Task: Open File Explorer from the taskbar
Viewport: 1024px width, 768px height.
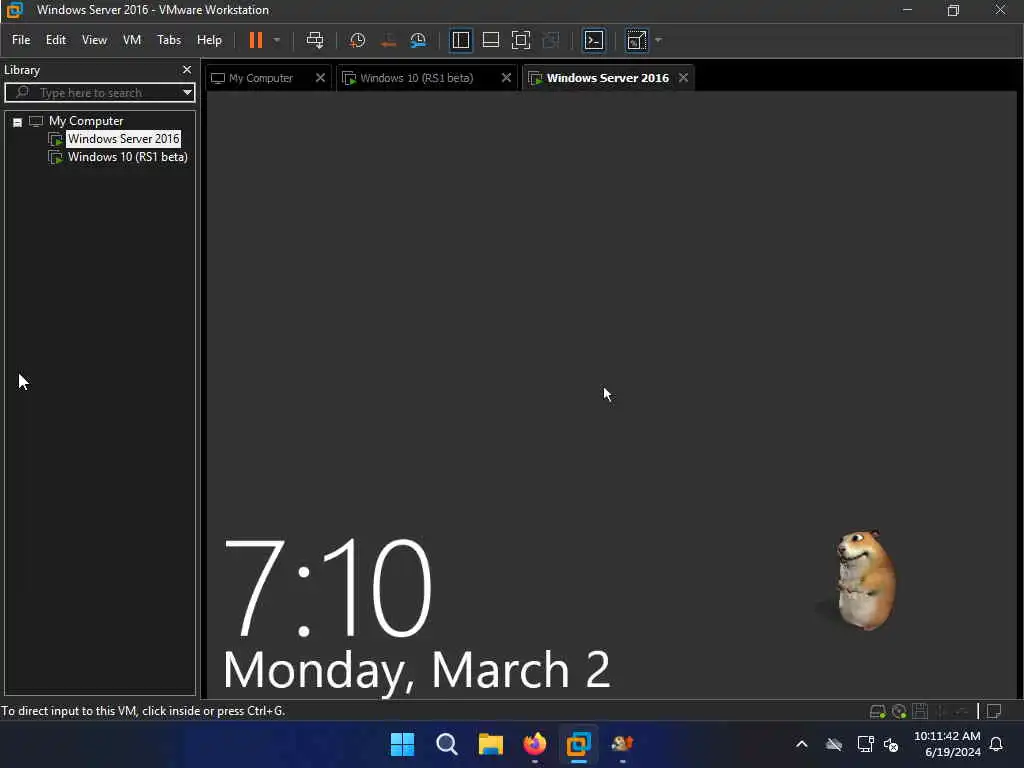Action: [490, 744]
